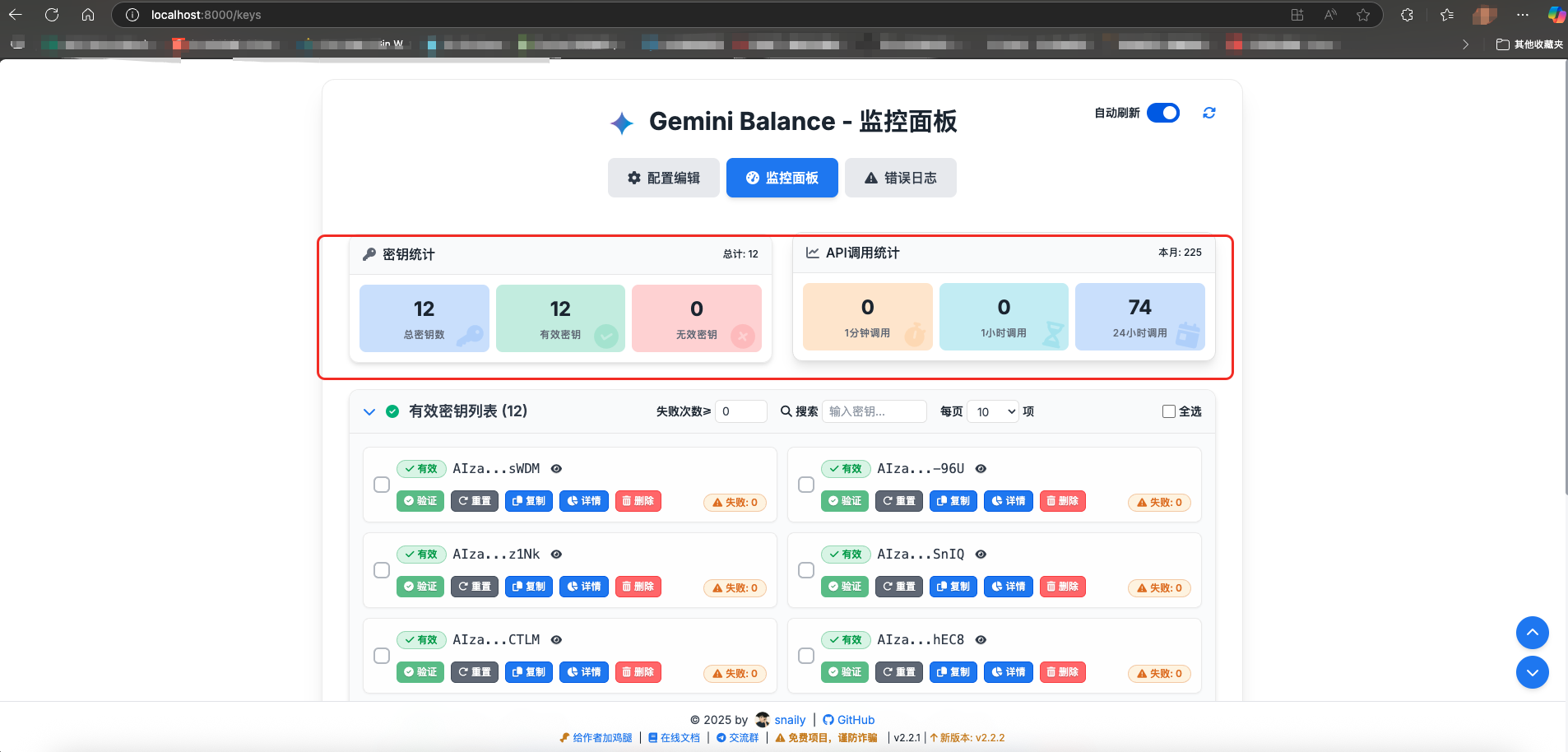Click the scroll-to-top round button
The width and height of the screenshot is (1568, 752).
click(1533, 633)
